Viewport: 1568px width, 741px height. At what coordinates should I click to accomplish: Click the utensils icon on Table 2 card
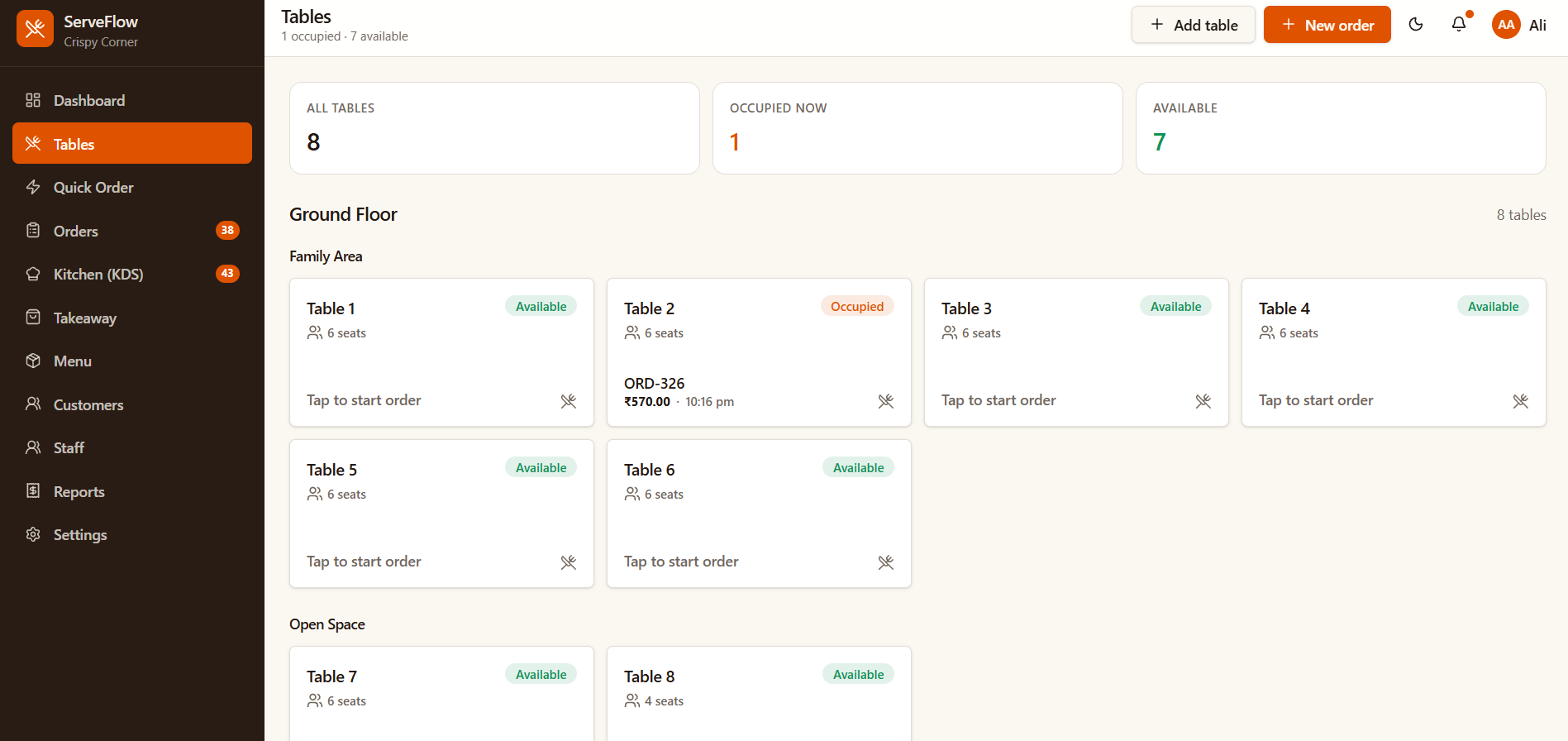(x=886, y=401)
